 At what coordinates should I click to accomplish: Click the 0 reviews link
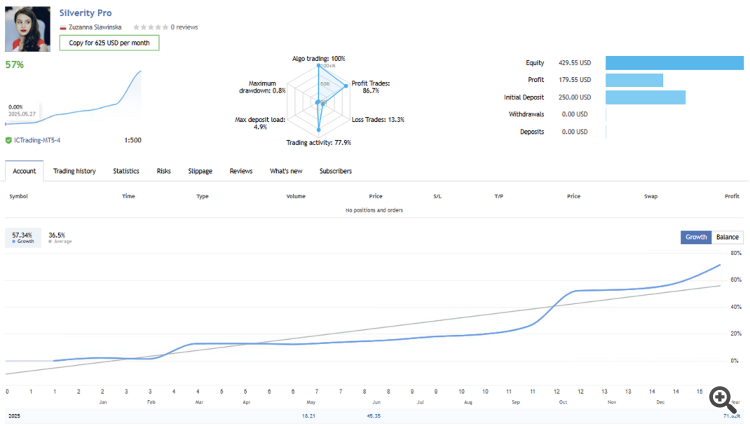[186, 28]
